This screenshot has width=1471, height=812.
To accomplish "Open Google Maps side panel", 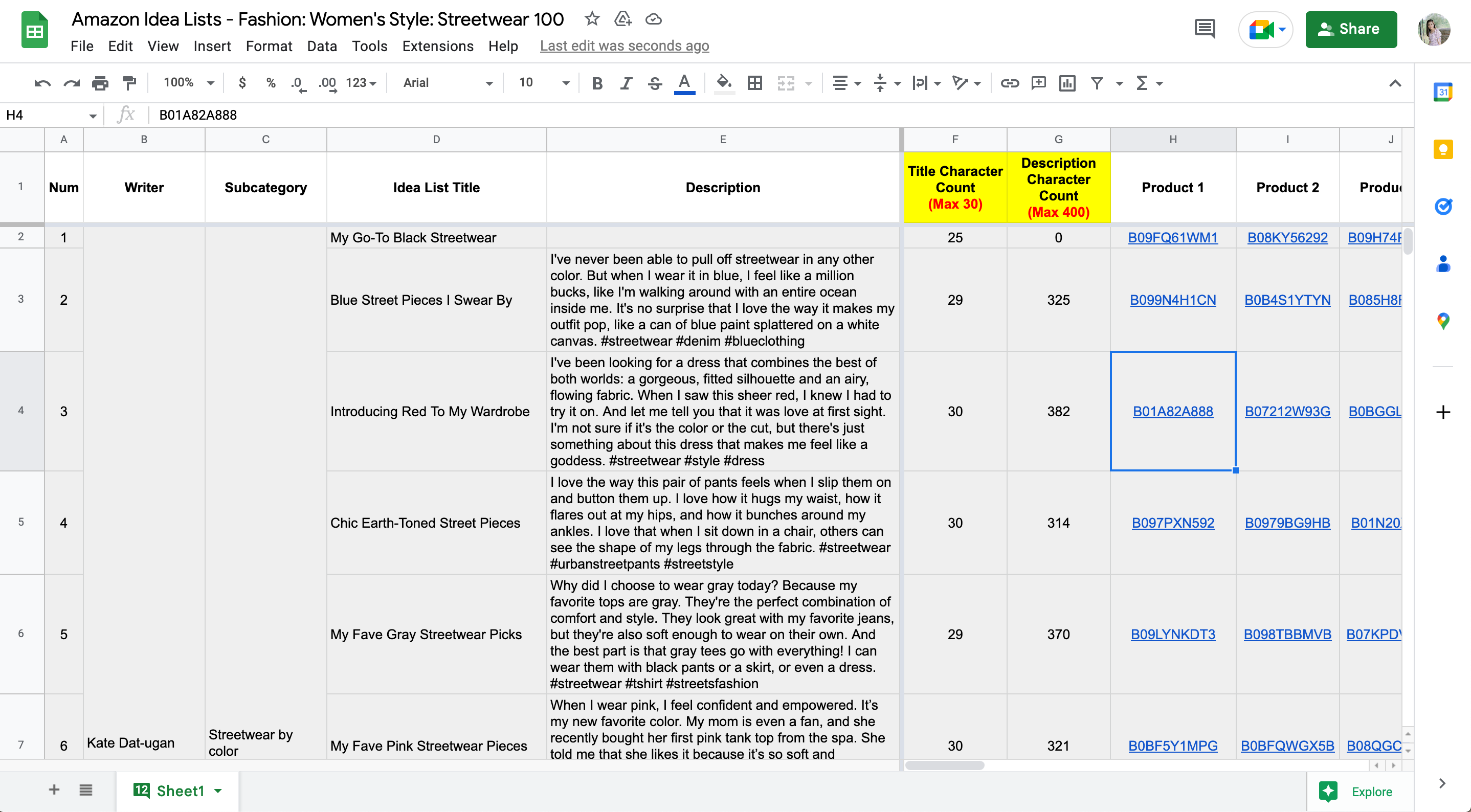I will click(x=1442, y=320).
